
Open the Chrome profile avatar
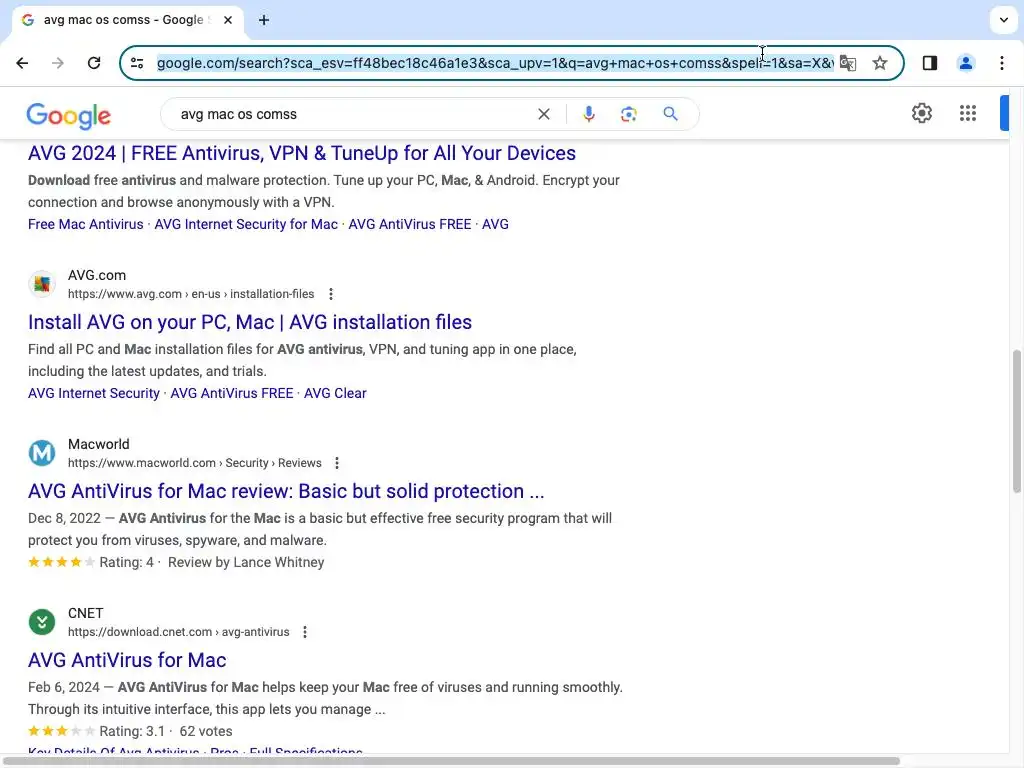click(x=965, y=63)
